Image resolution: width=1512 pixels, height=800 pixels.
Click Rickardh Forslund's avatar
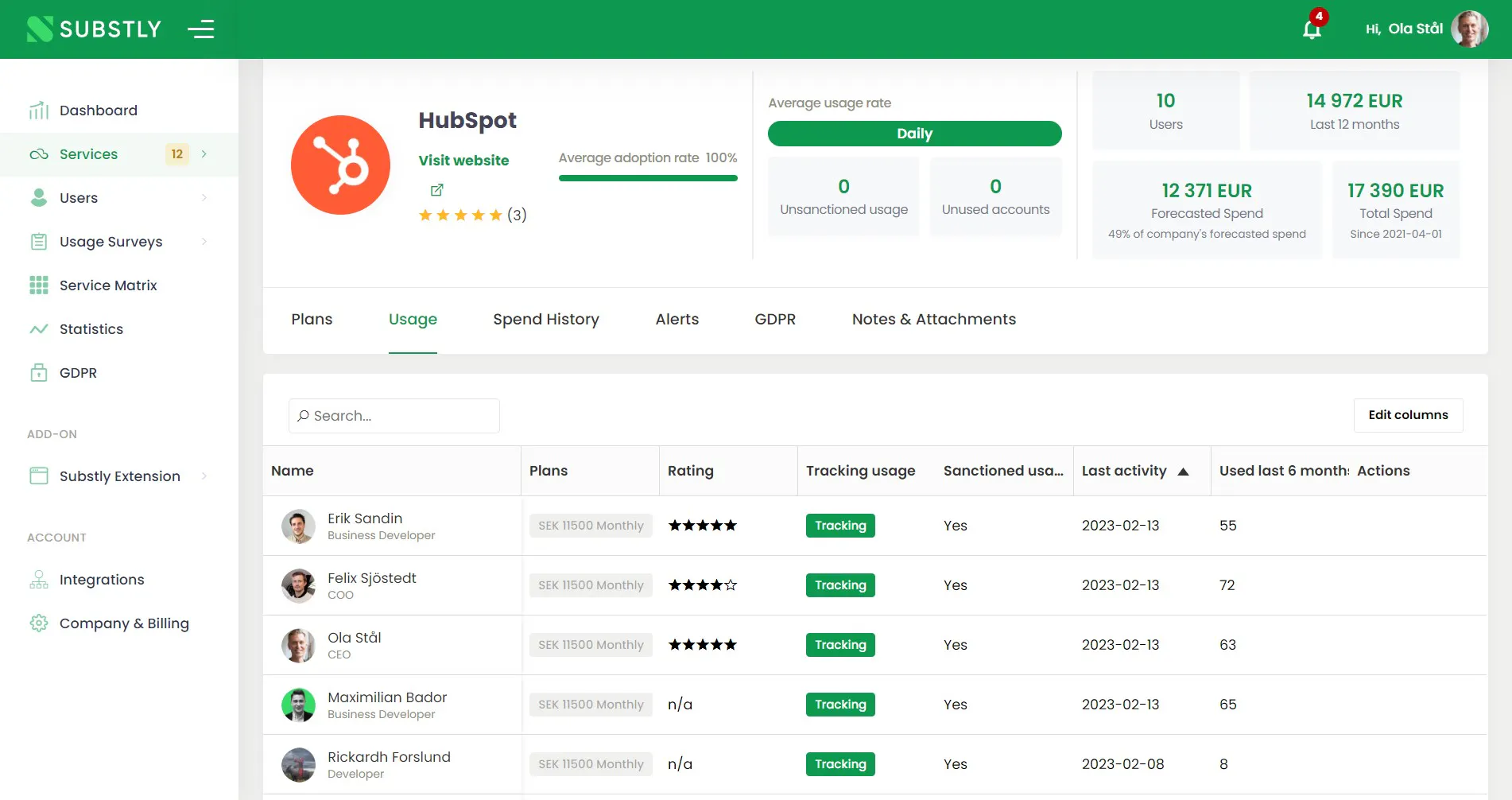tap(298, 765)
